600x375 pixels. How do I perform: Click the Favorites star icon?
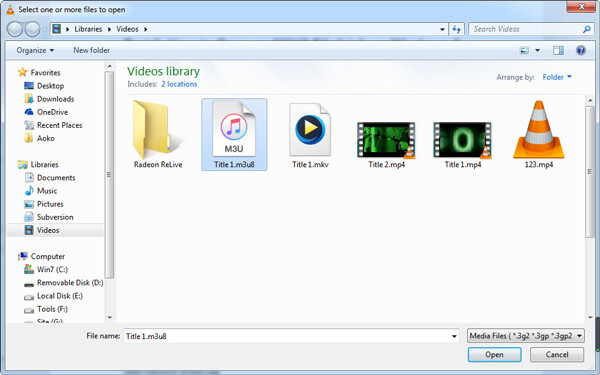tap(23, 72)
